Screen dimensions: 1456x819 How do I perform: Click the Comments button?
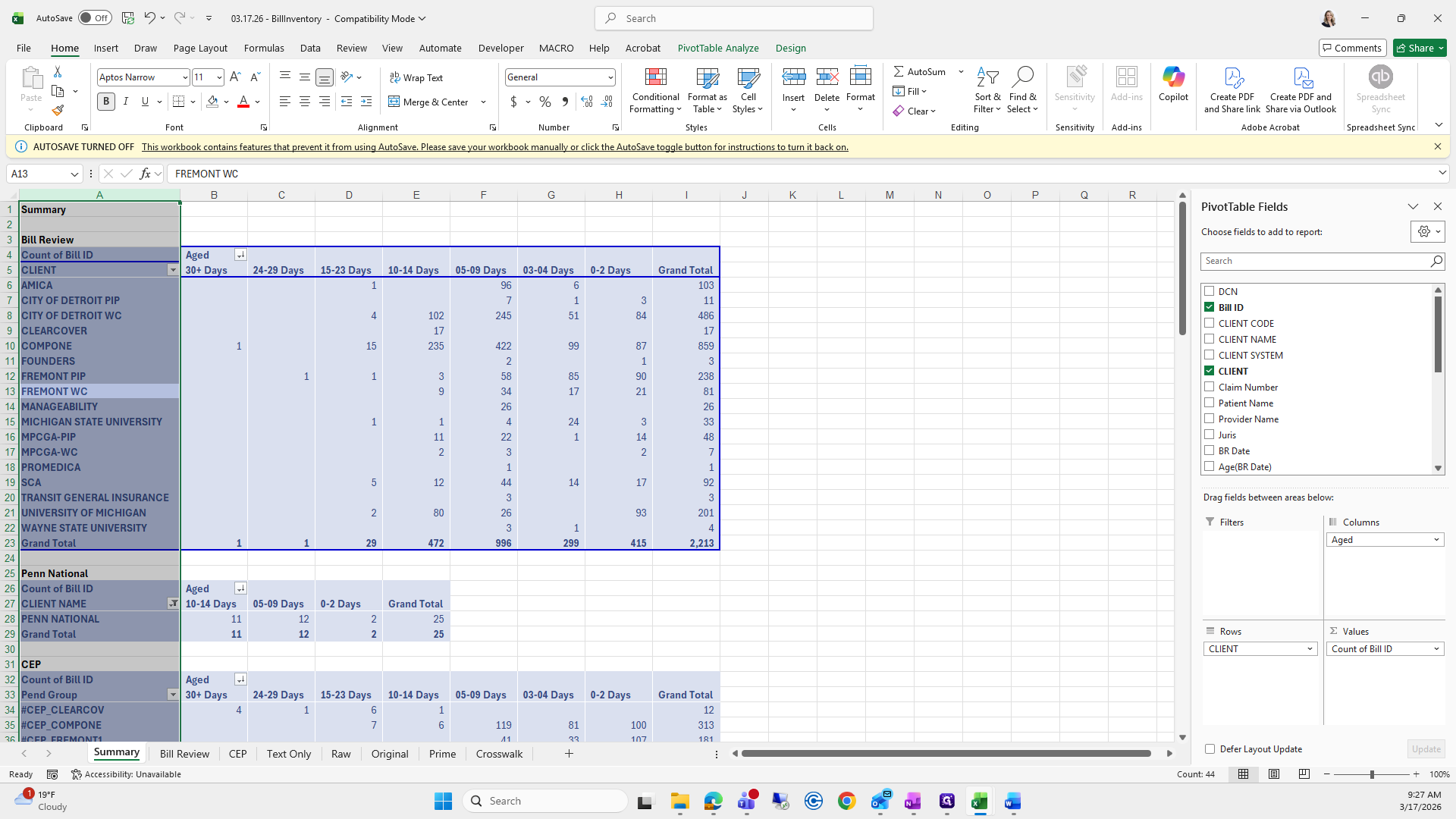pos(1352,48)
